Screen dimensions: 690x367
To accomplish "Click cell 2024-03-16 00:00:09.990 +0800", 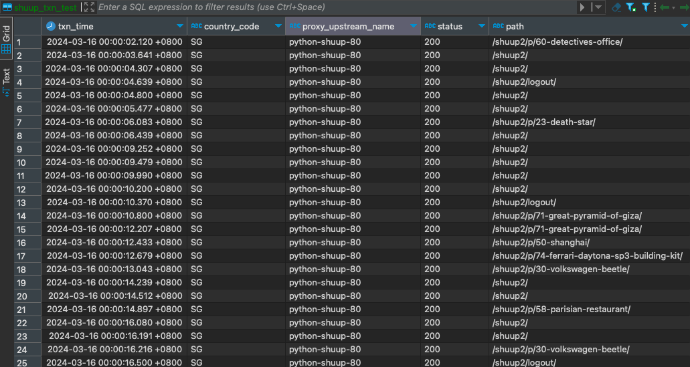I will tap(114, 176).
